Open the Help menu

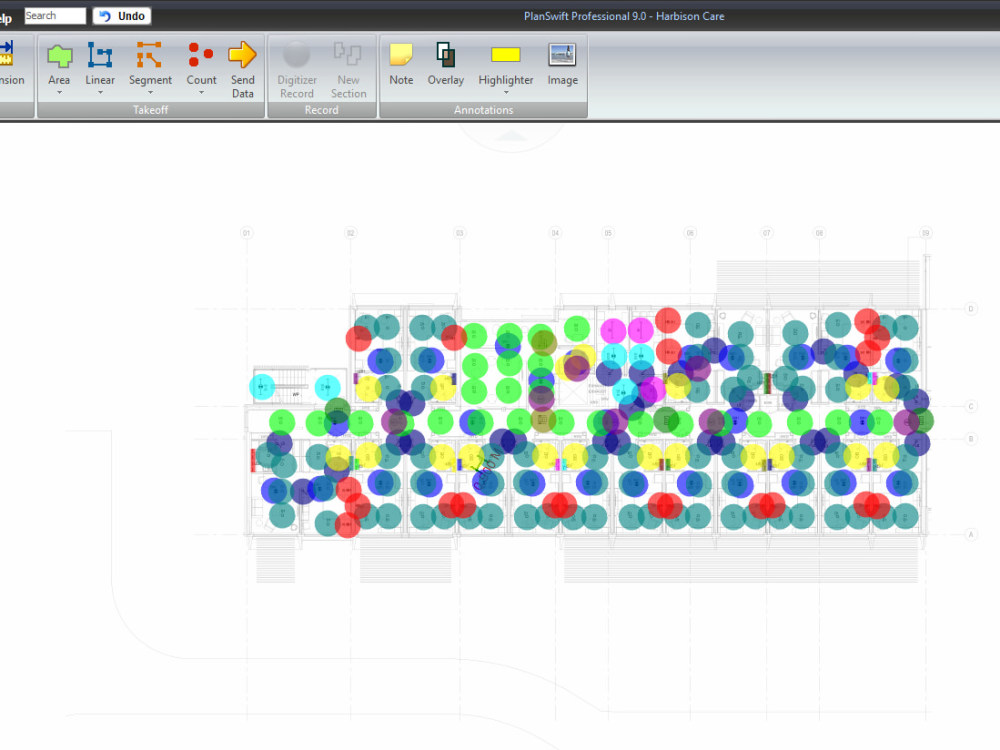click(x=6, y=18)
